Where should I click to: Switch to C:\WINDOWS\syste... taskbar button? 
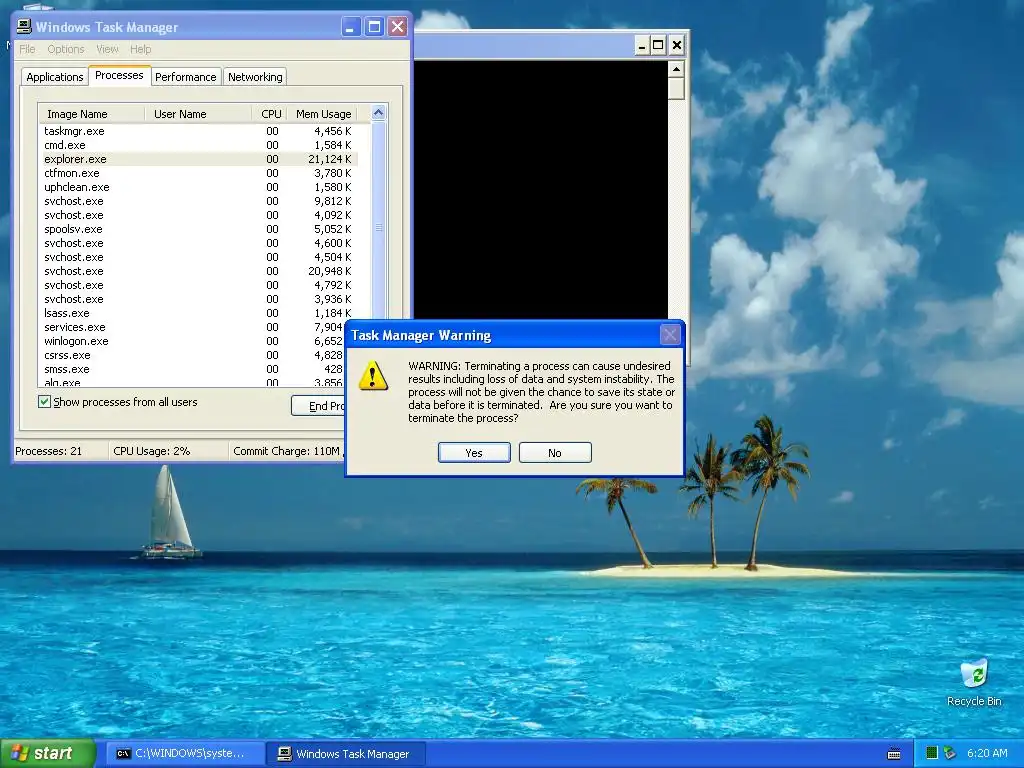[x=185, y=754]
